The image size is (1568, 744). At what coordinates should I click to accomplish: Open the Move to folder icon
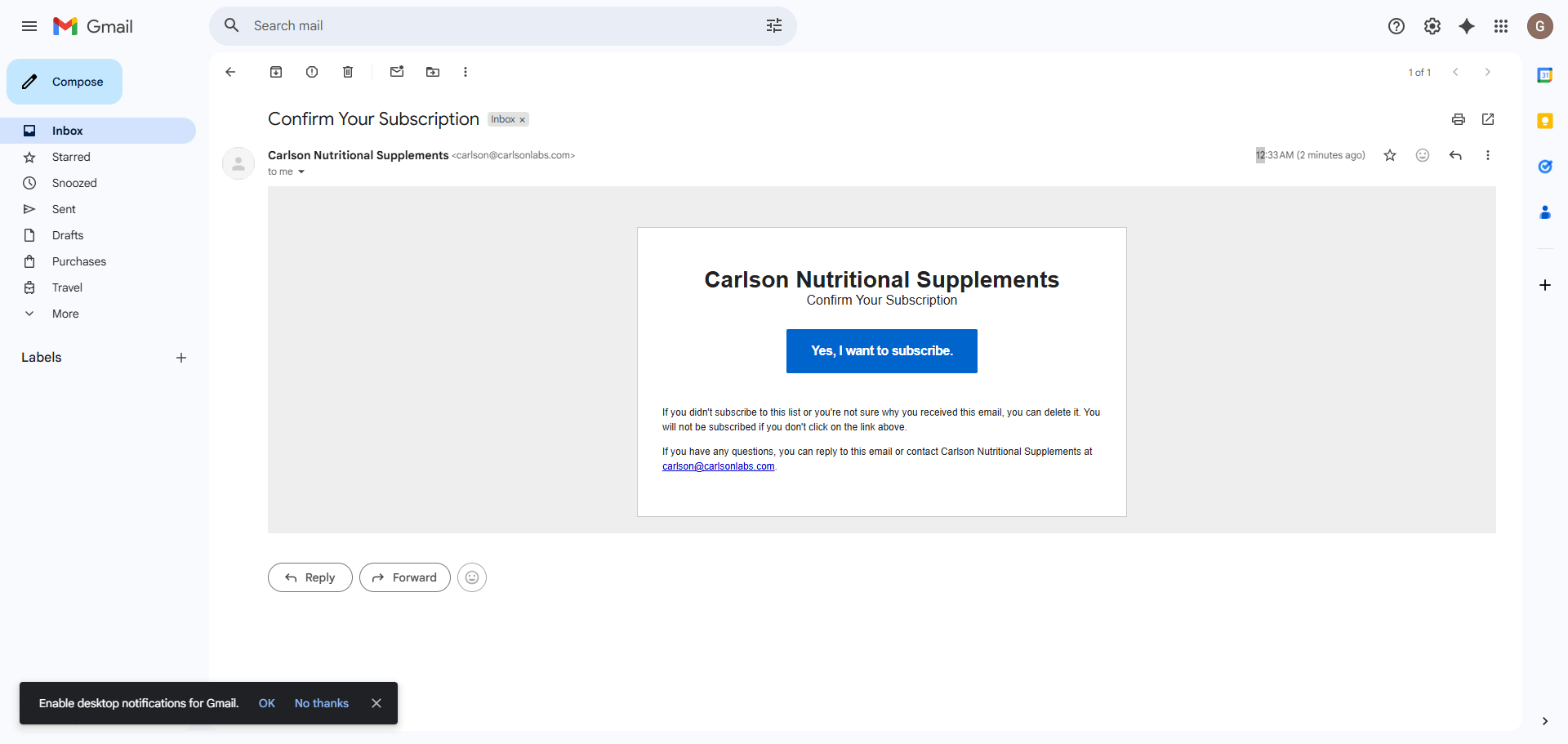point(433,72)
